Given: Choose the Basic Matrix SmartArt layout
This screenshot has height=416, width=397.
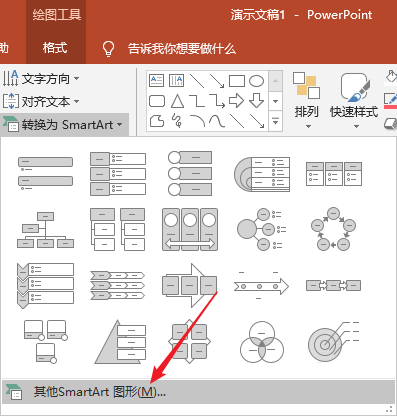Looking at the screenshot, I should tap(190, 342).
